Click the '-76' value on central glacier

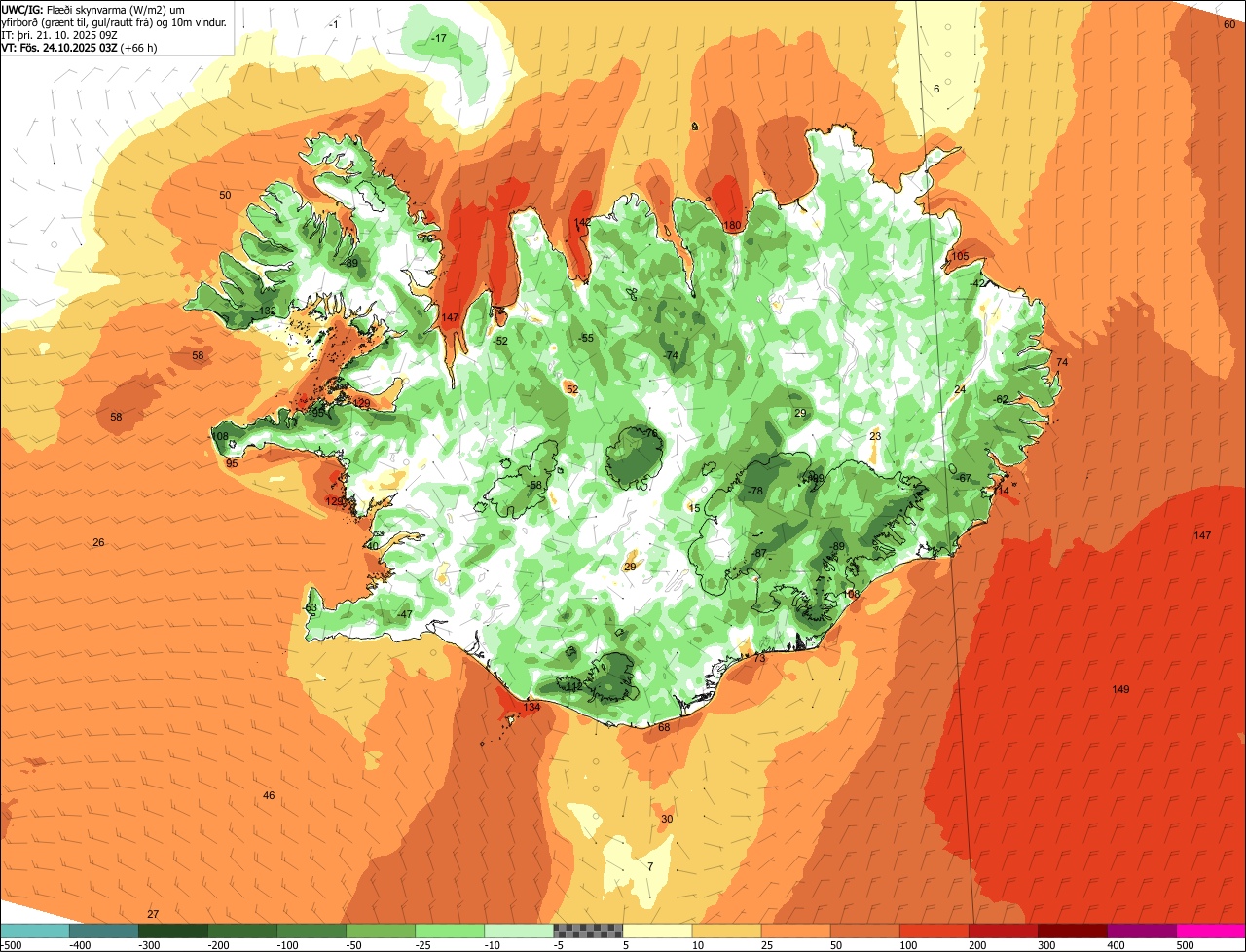(649, 433)
